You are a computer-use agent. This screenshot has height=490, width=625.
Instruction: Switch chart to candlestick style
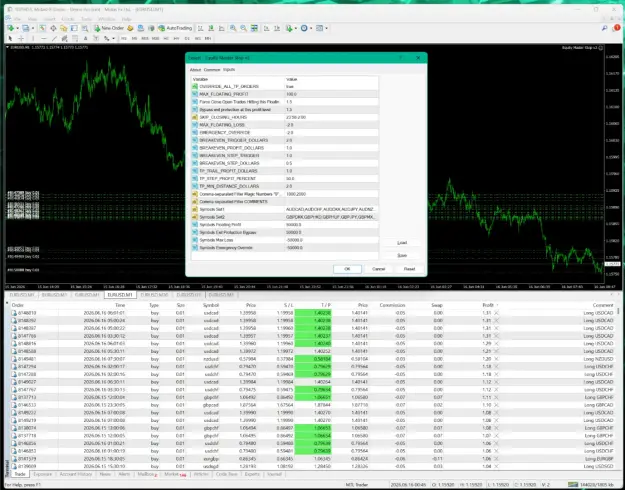tap(211, 28)
